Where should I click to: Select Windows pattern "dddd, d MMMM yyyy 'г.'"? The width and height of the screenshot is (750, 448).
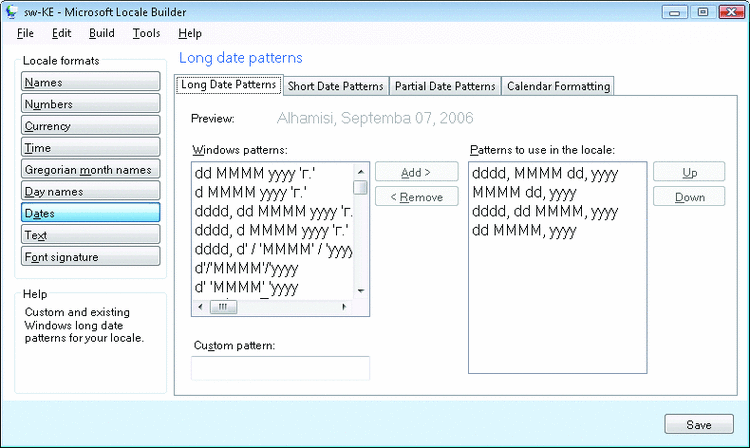click(x=273, y=230)
